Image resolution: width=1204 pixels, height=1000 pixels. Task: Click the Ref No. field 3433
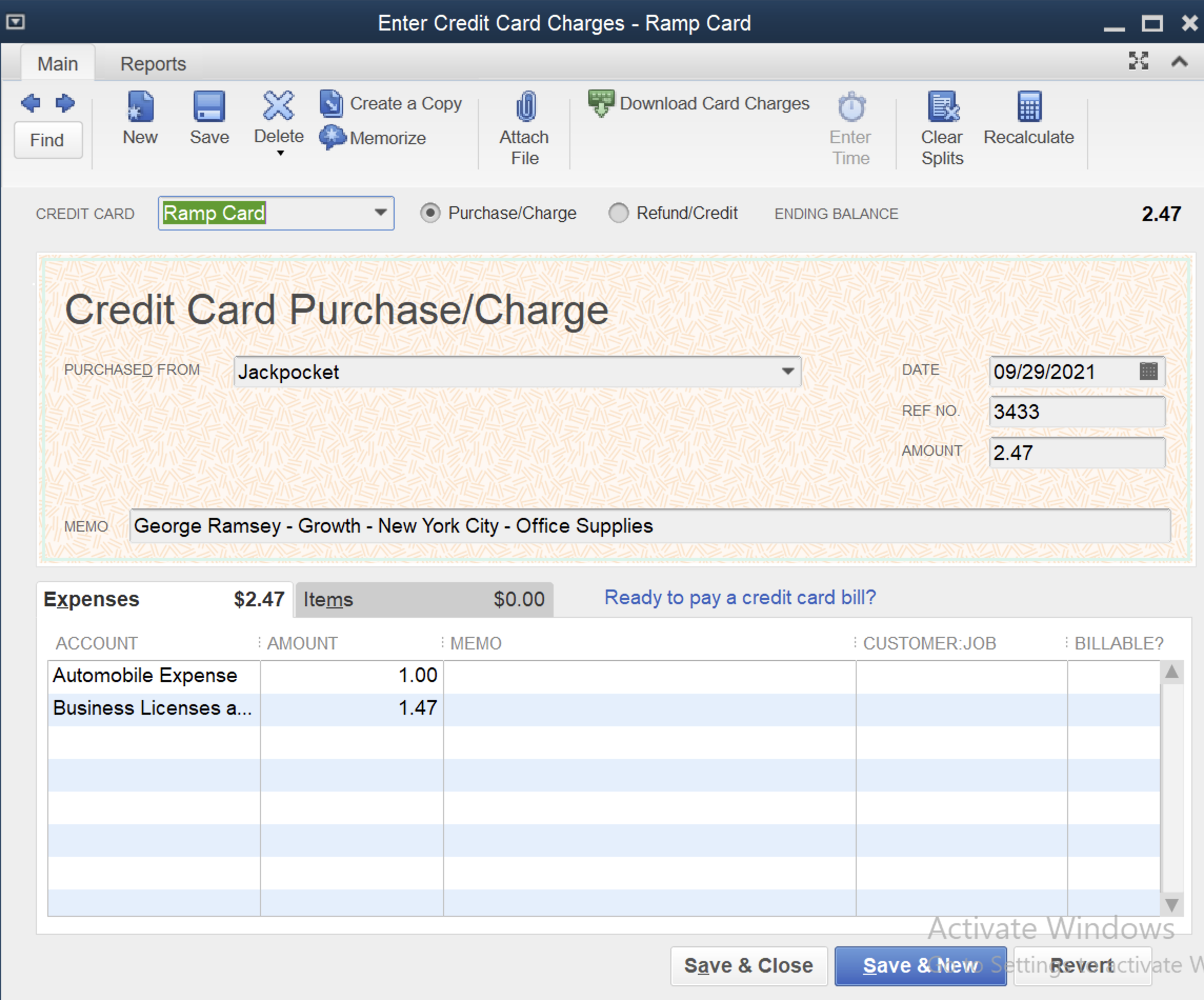[1077, 412]
